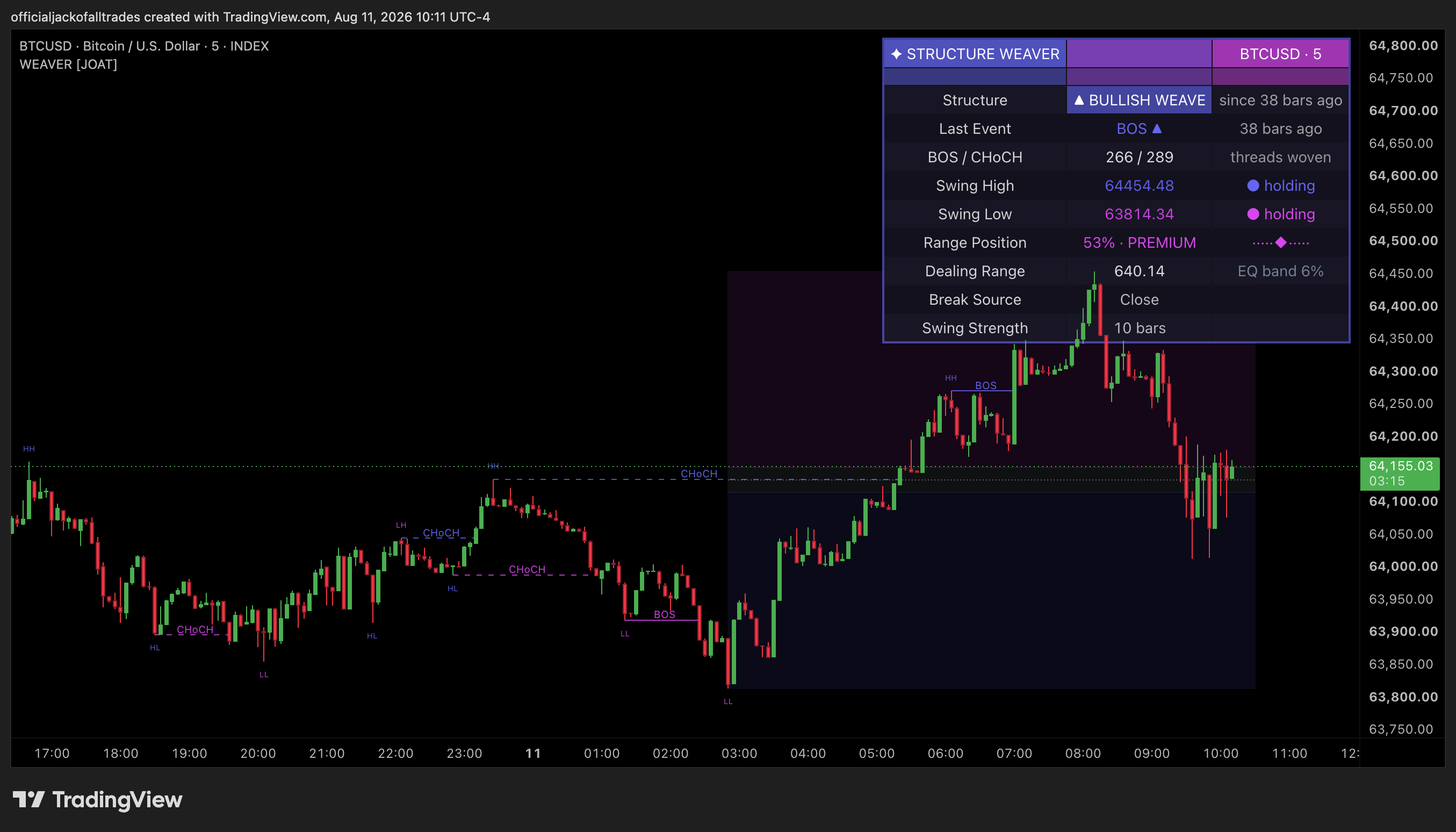The width and height of the screenshot is (1456, 832).
Task: Click the CHoCH label near 19:00
Action: pyautogui.click(x=195, y=630)
